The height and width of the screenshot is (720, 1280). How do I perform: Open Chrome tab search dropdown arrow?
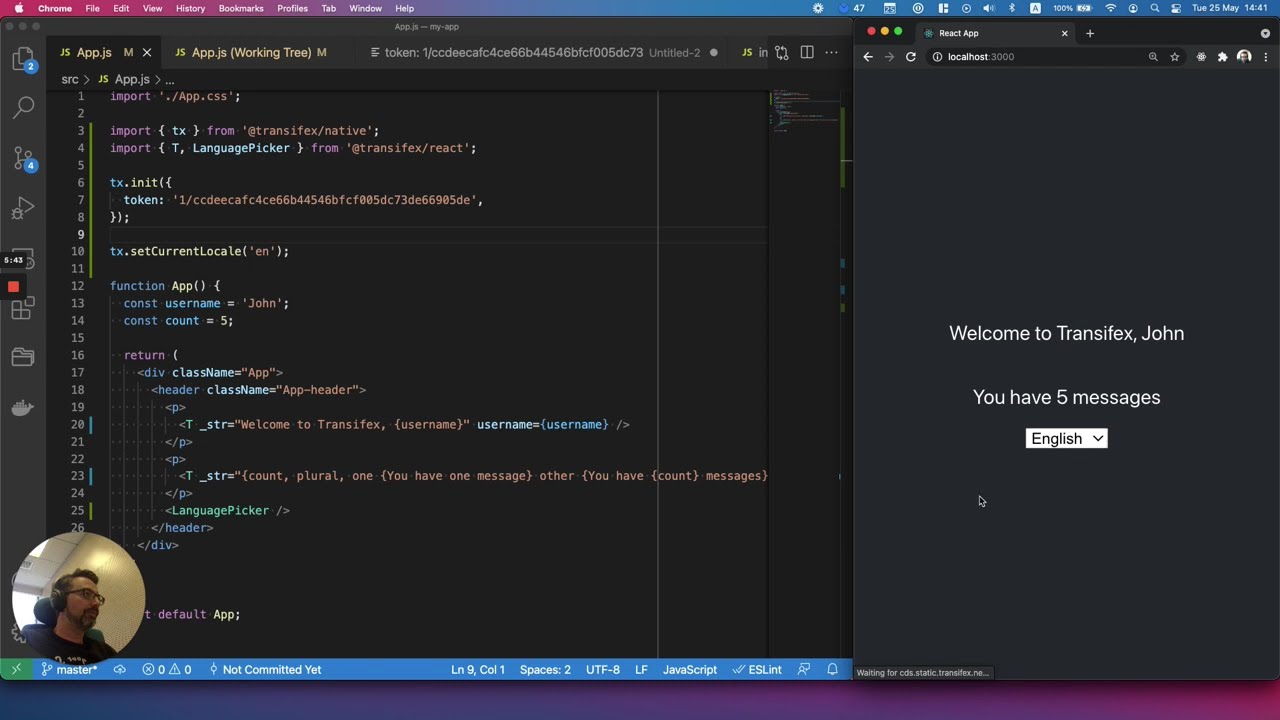(1265, 33)
